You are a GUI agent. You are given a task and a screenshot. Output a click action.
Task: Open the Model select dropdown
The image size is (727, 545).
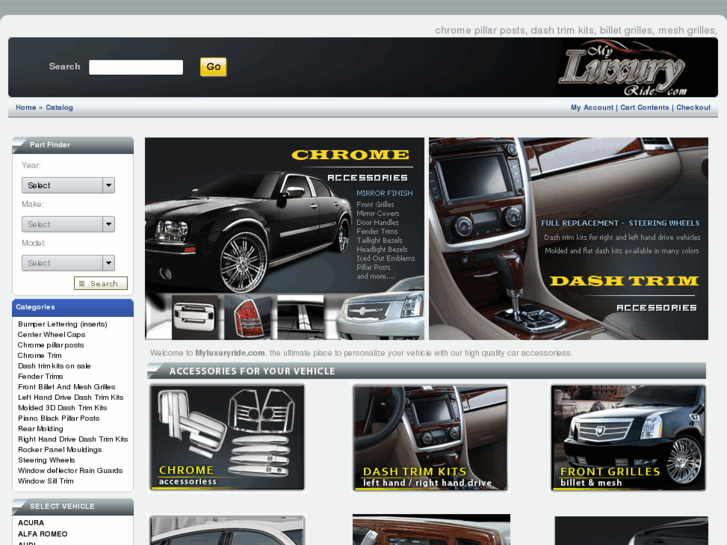[68, 263]
